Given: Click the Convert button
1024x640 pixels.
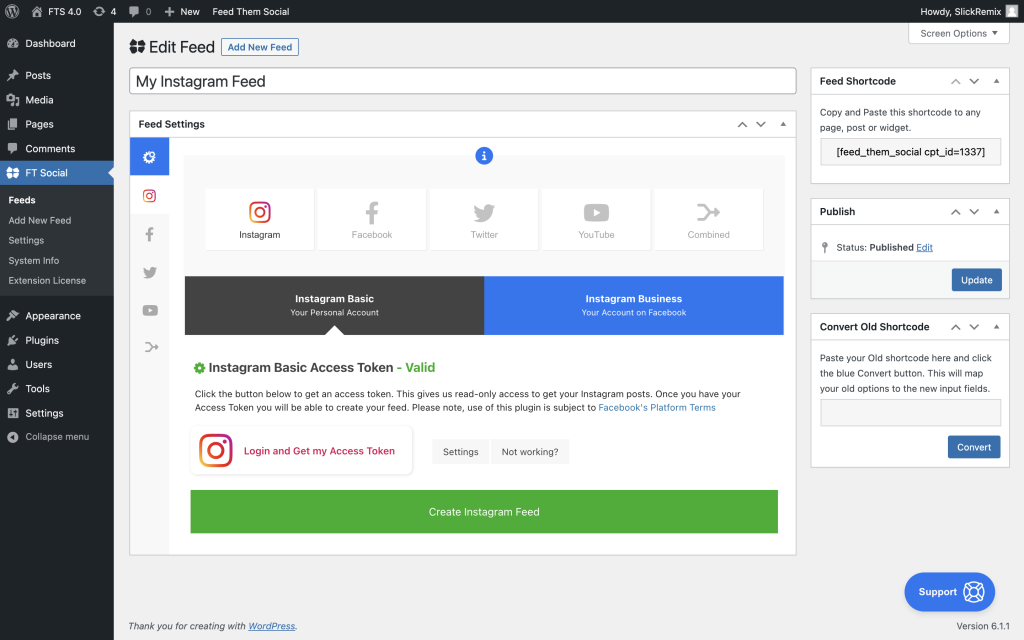Looking at the screenshot, I should [x=974, y=447].
